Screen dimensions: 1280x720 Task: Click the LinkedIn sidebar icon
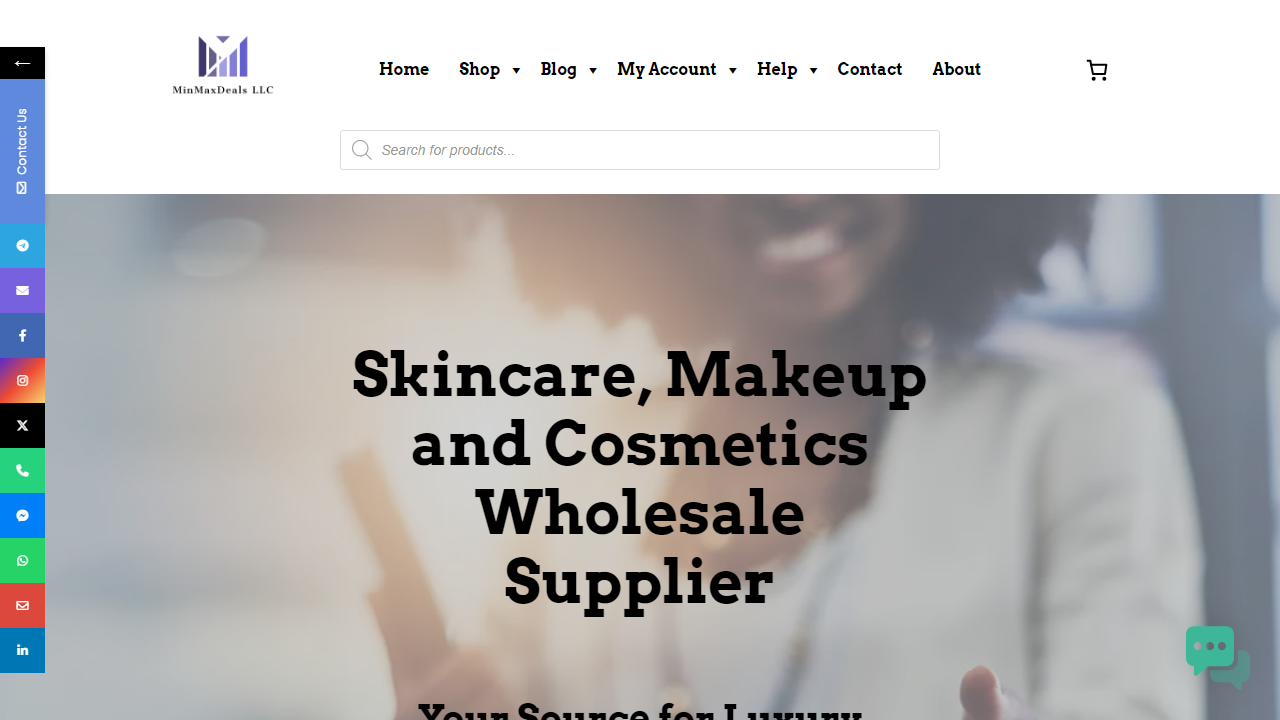point(22,650)
